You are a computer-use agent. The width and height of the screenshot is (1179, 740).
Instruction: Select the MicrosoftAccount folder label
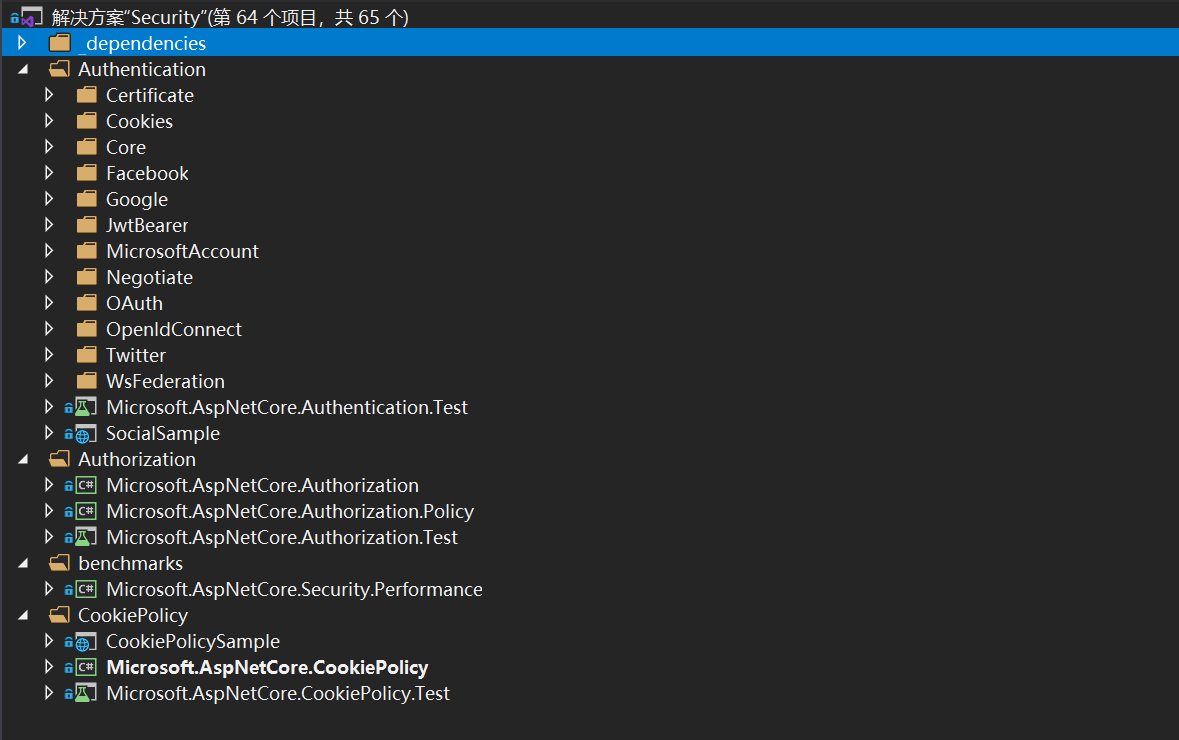click(182, 251)
